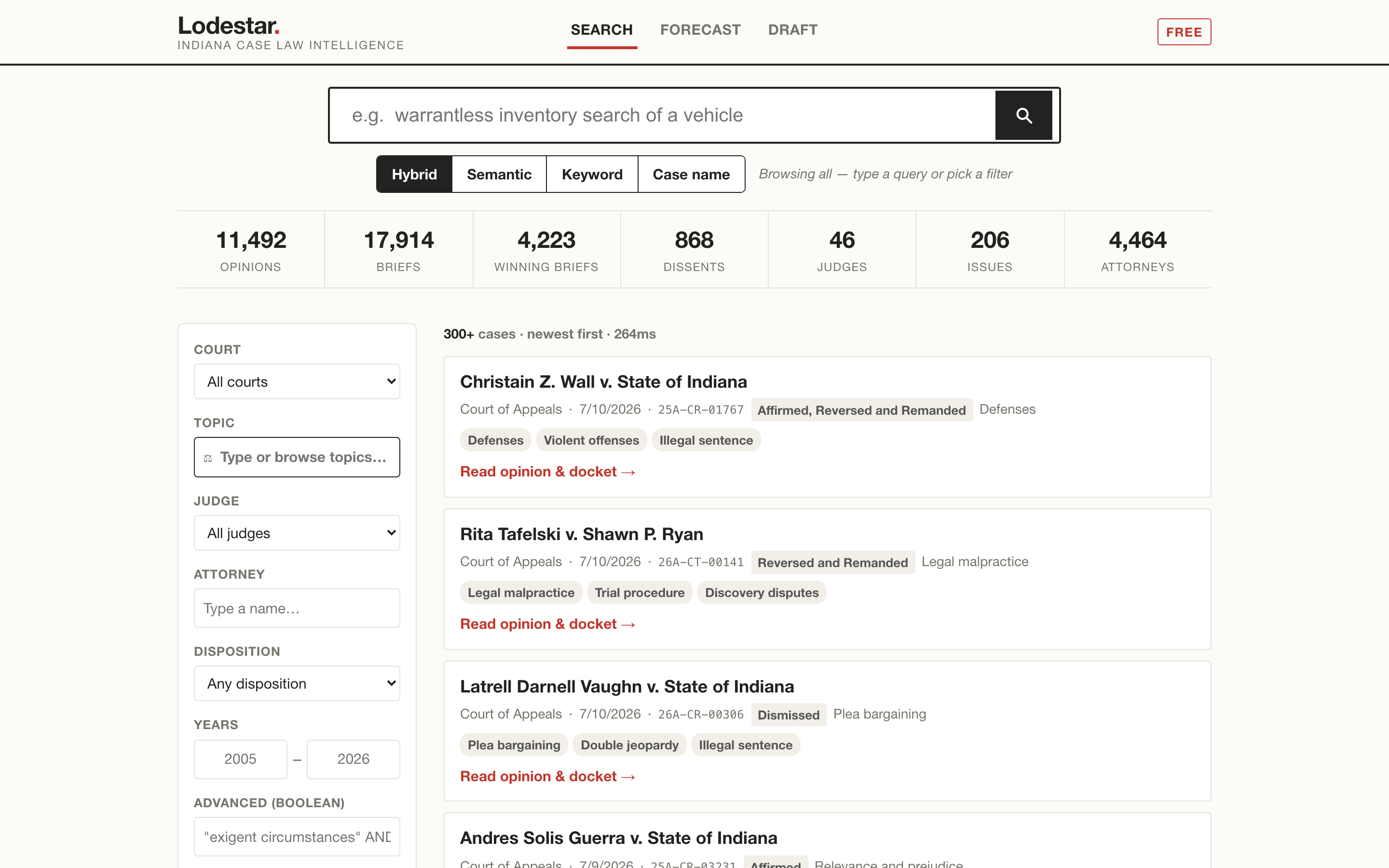Click Illegal sentence tag in Vaughn case
The image size is (1389, 868).
[746, 745]
